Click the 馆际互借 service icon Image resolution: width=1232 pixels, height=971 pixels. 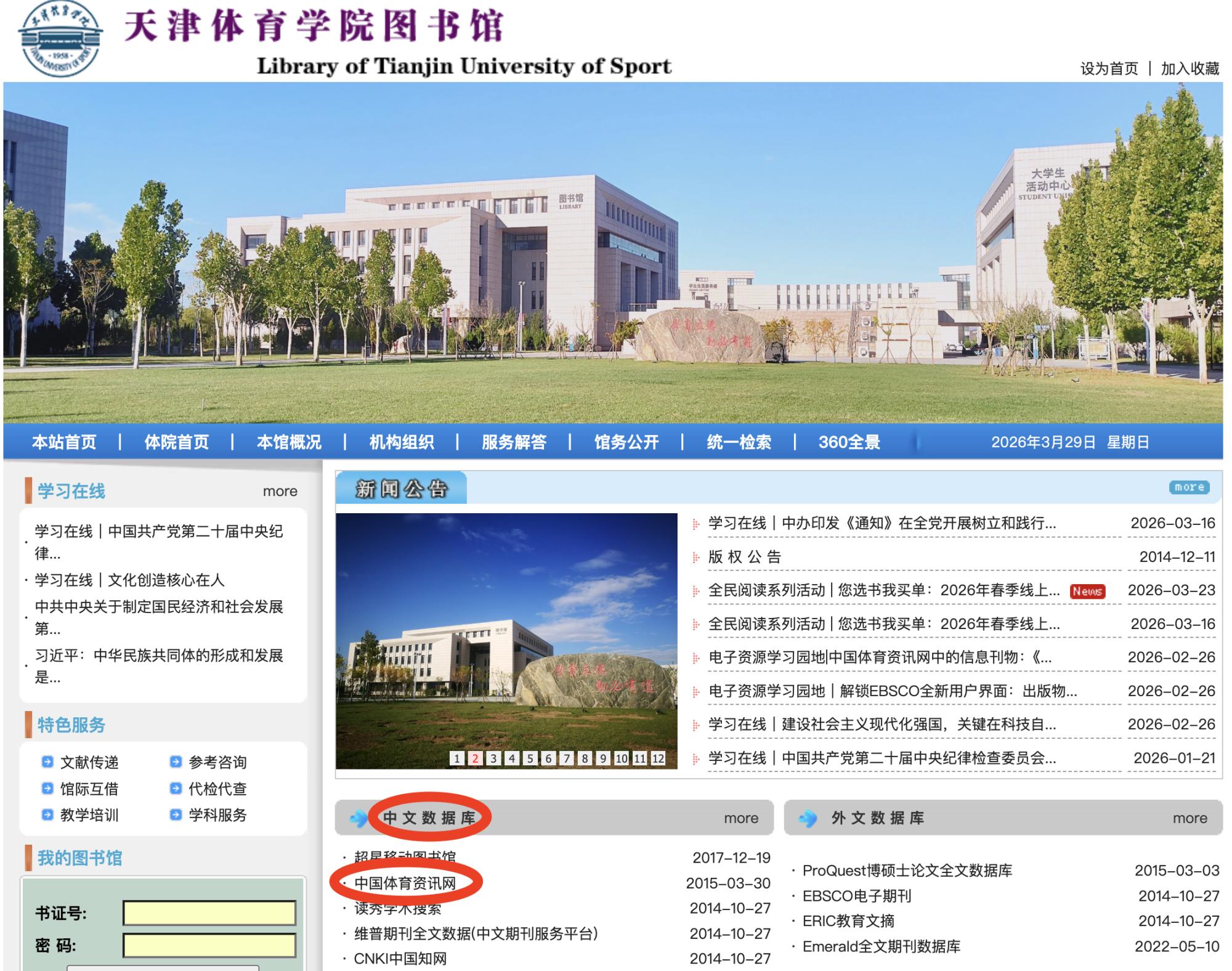(47, 789)
